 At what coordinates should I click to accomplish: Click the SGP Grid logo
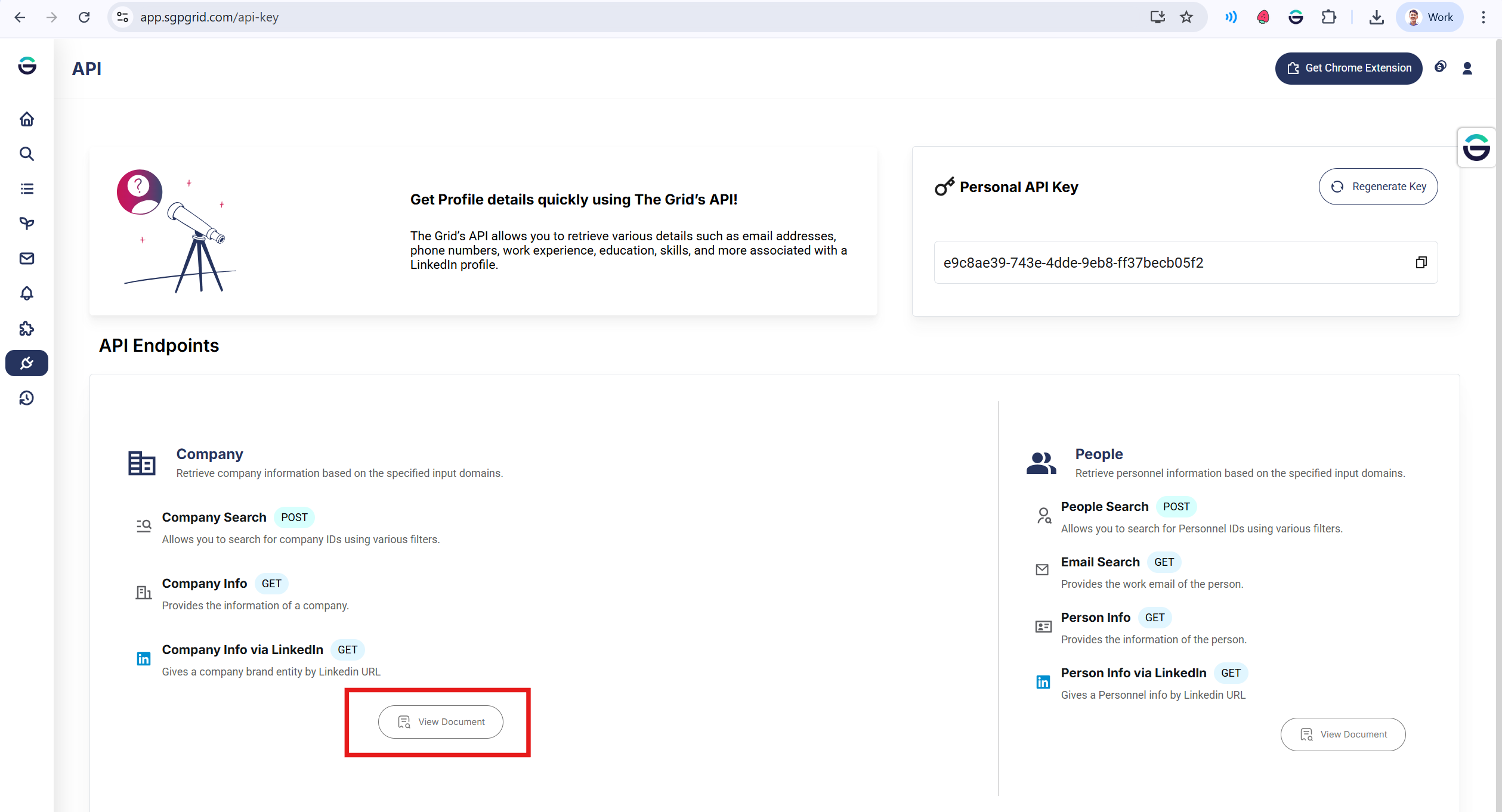tap(27, 66)
